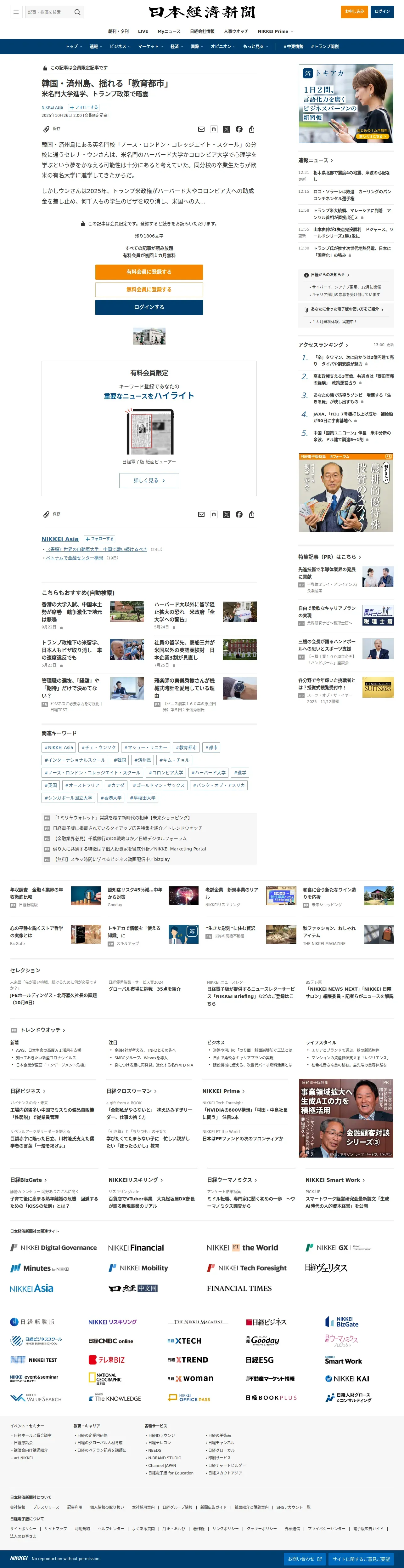Open 農耕的優待株 投資のススメ ad image
404x1568 pixels.
pos(345,492)
